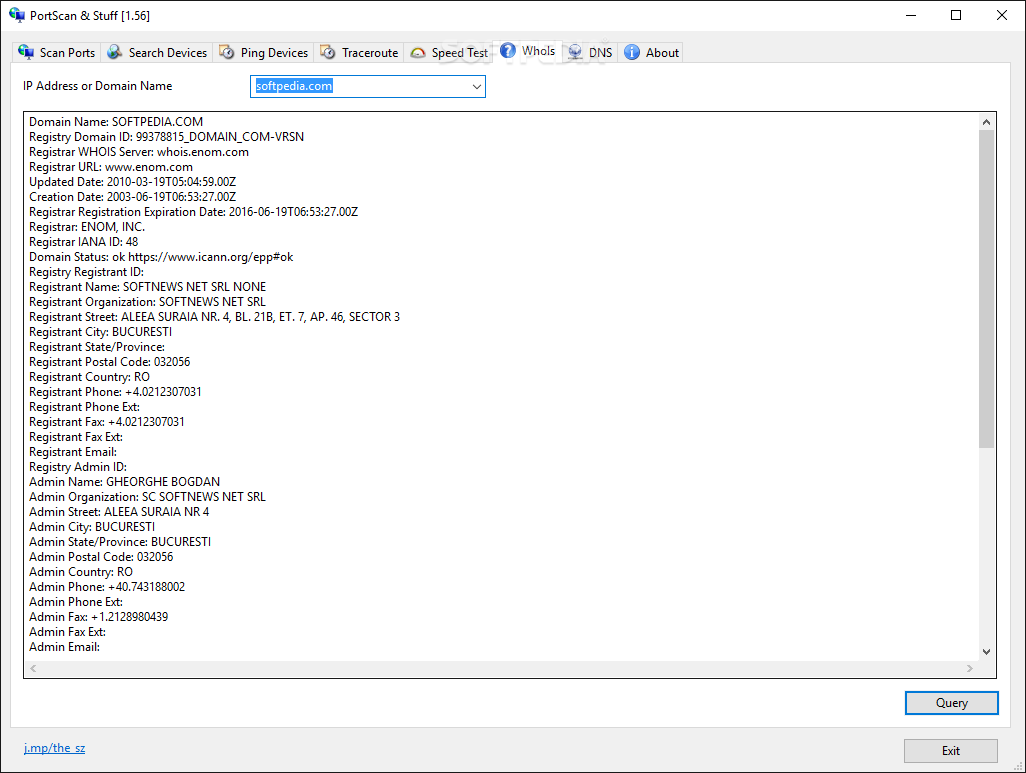Click the 'Updated Date: 2010-03-19' line
The height and width of the screenshot is (773, 1026).
click(x=132, y=182)
